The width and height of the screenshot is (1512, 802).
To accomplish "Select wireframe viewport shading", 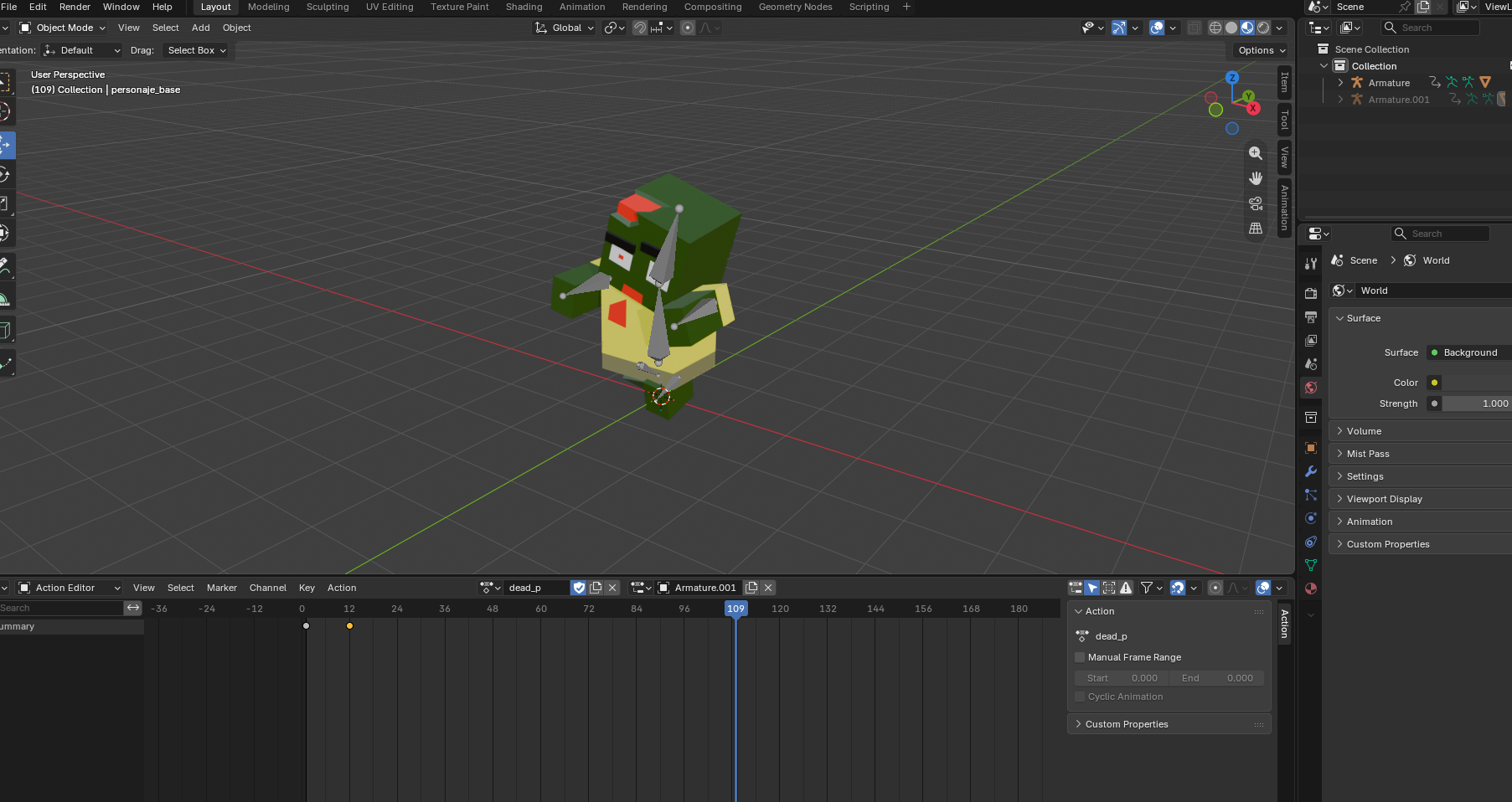I will [1215, 28].
